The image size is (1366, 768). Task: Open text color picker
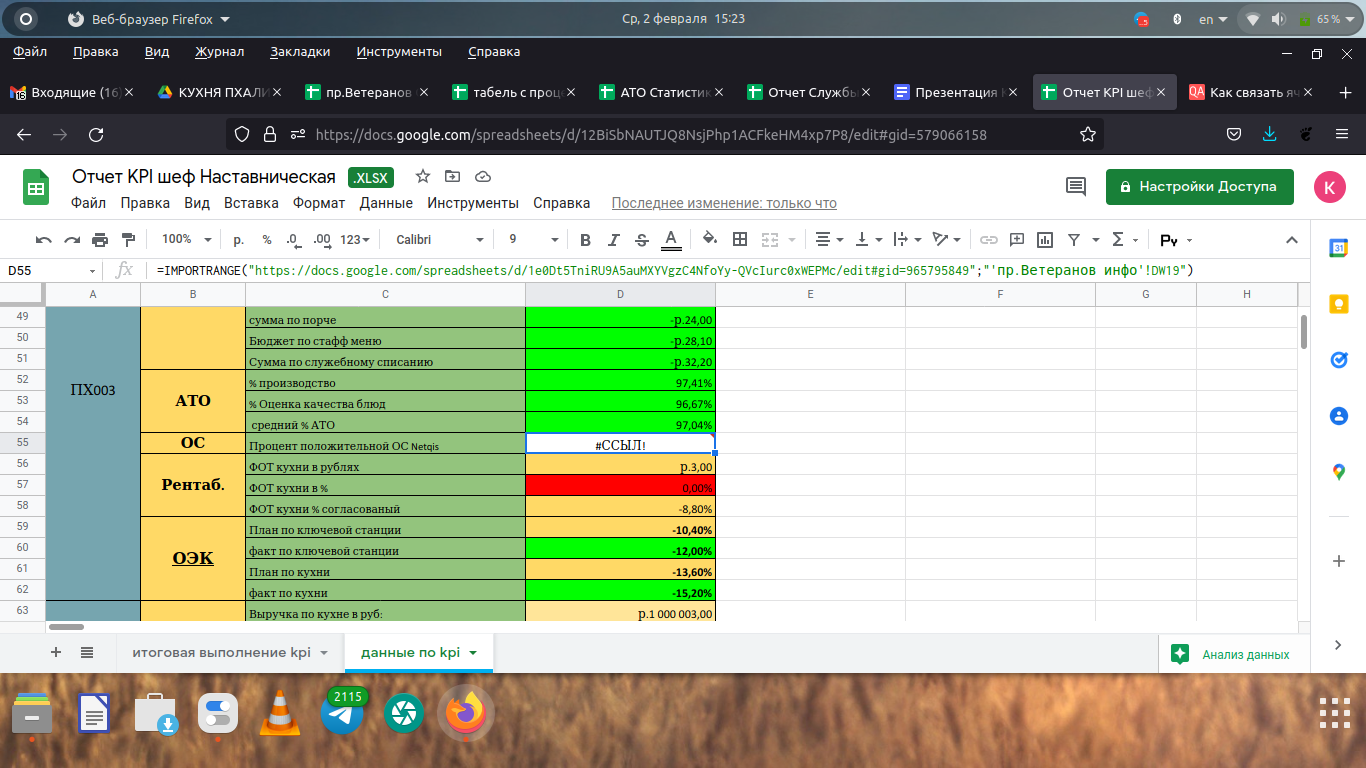671,240
